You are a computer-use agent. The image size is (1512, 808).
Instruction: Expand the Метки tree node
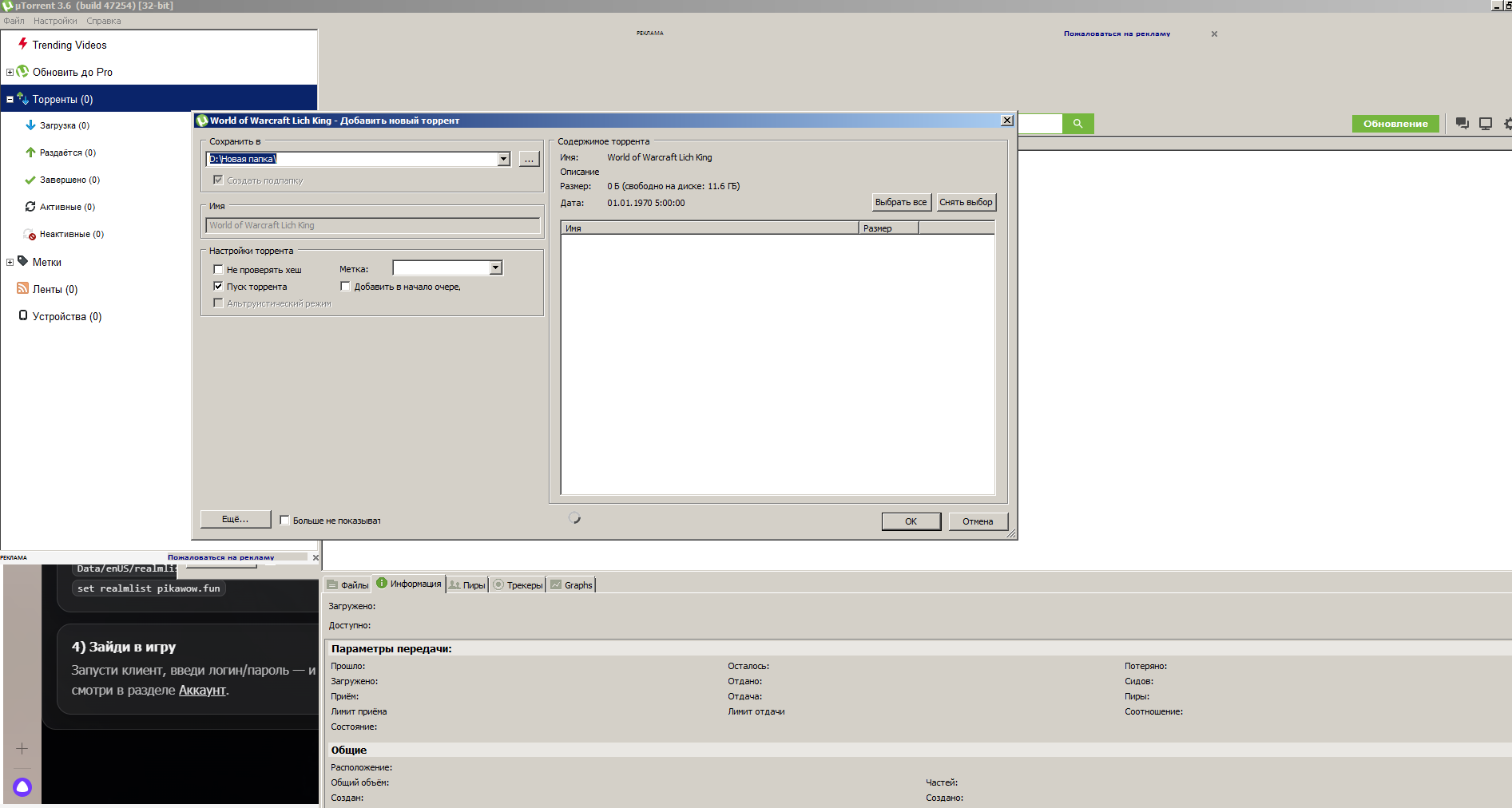[x=10, y=262]
